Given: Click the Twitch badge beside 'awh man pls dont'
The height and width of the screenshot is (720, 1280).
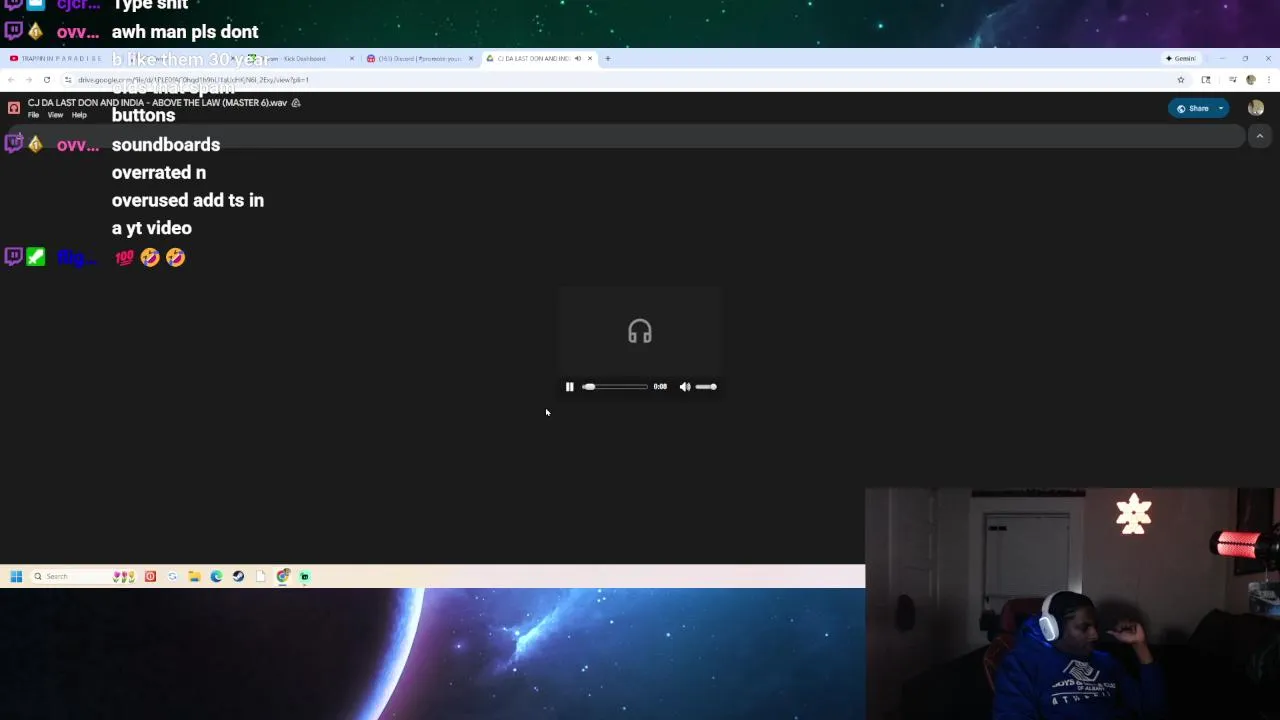Looking at the screenshot, I should pyautogui.click(x=13, y=31).
